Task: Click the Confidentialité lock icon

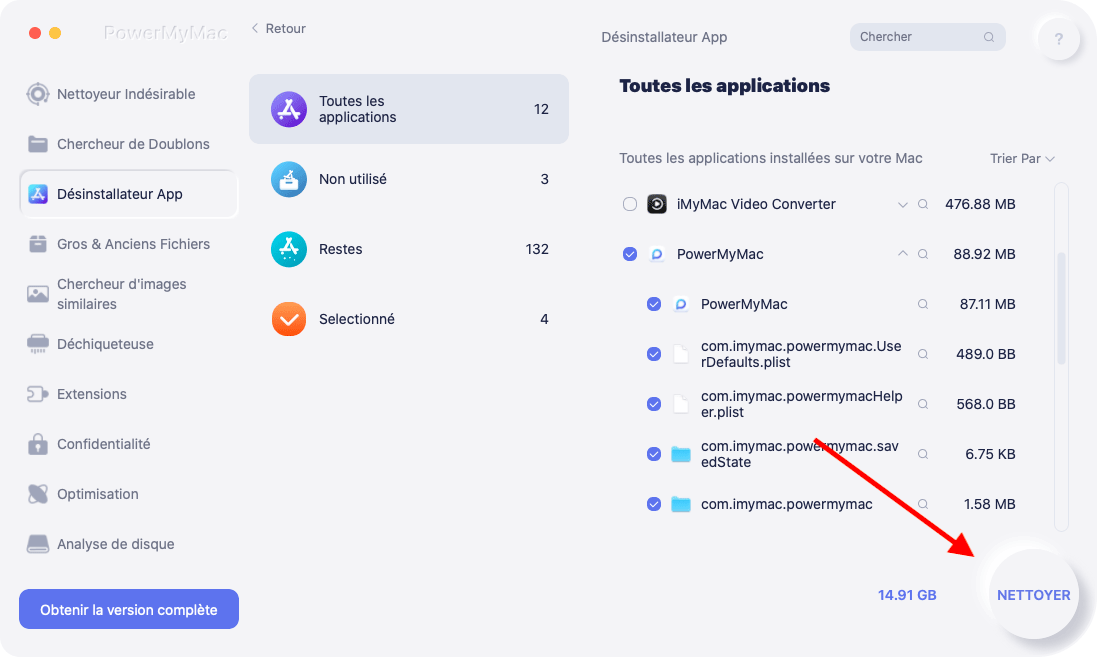Action: tap(38, 444)
